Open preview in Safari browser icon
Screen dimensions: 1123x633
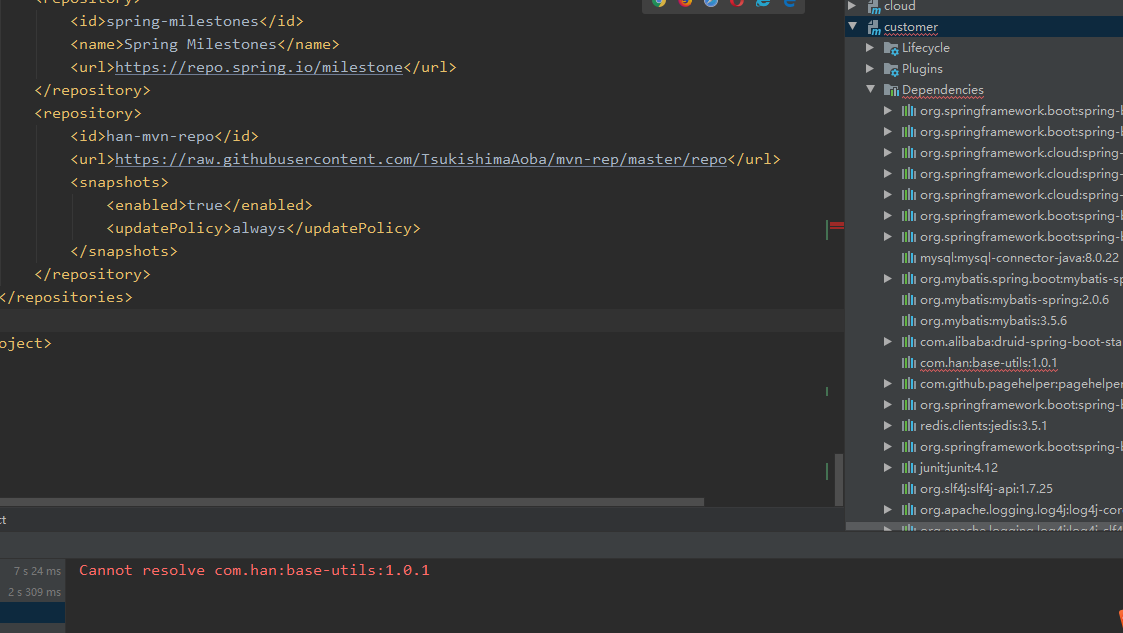711,3
